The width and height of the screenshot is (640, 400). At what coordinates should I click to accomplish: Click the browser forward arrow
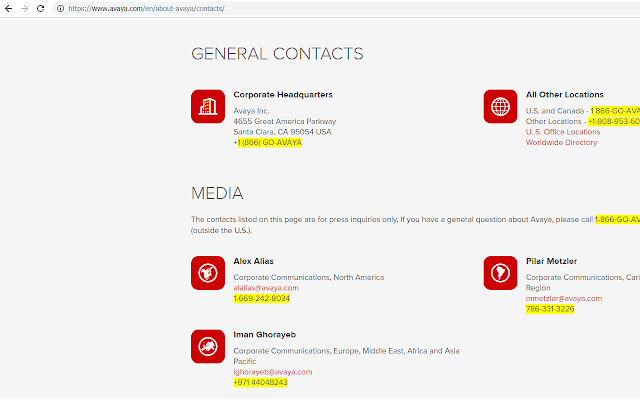click(24, 8)
